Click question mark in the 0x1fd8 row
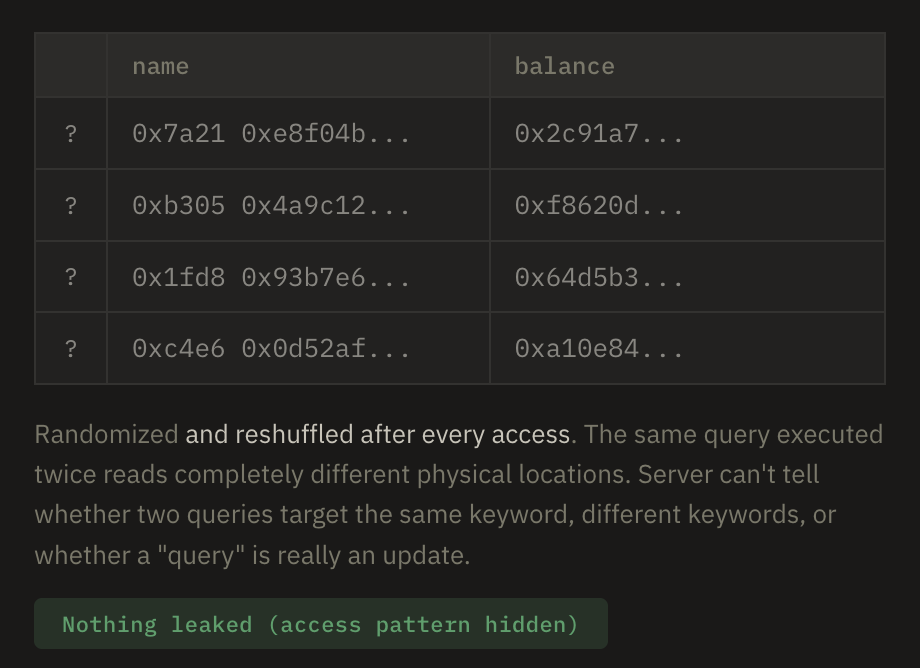920x668 pixels. tap(71, 278)
